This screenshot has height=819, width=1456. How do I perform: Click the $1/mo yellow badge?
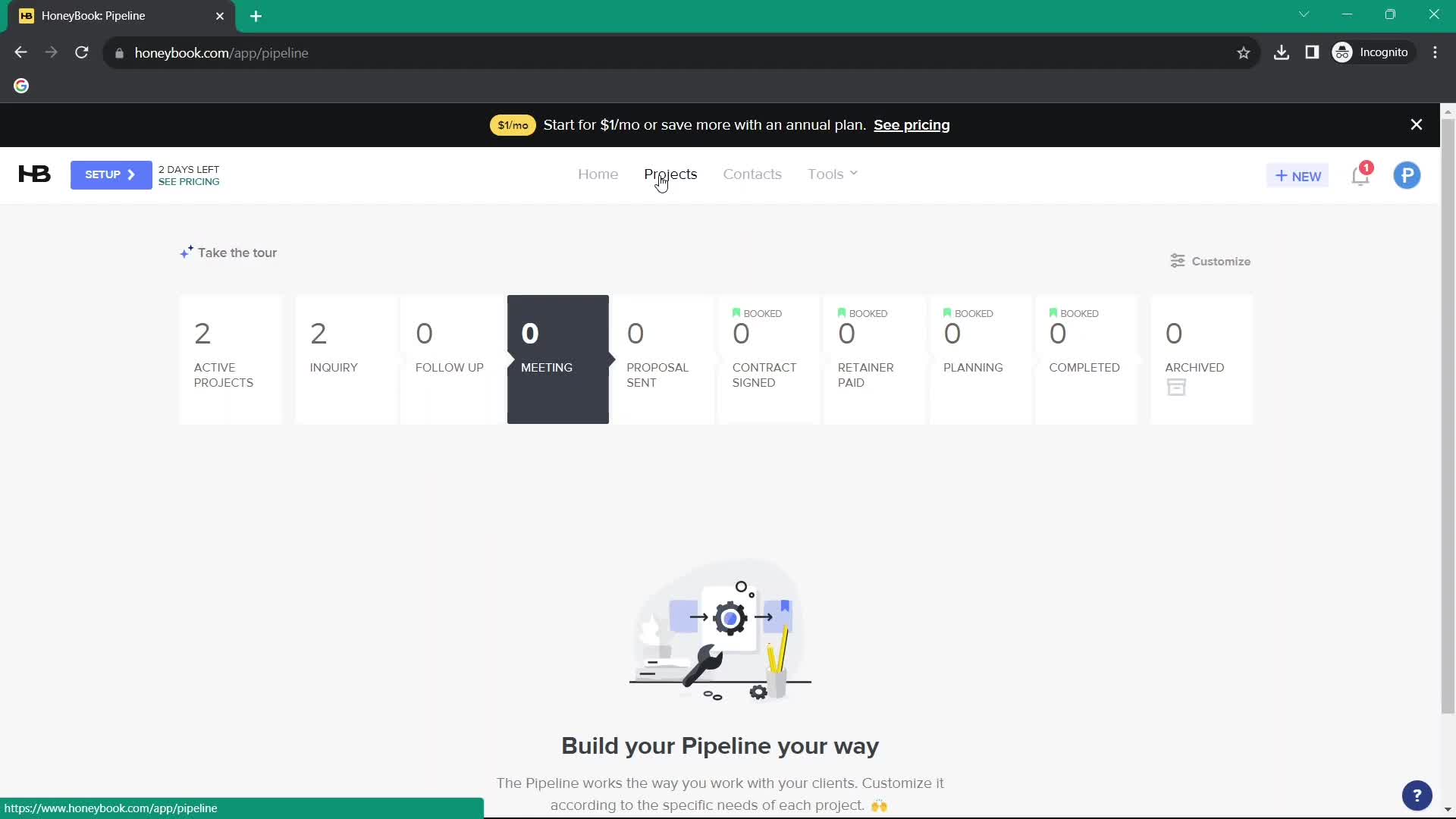[513, 125]
